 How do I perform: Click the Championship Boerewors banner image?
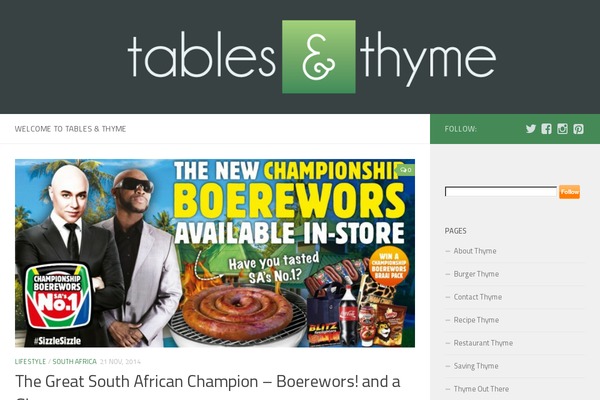coord(215,253)
